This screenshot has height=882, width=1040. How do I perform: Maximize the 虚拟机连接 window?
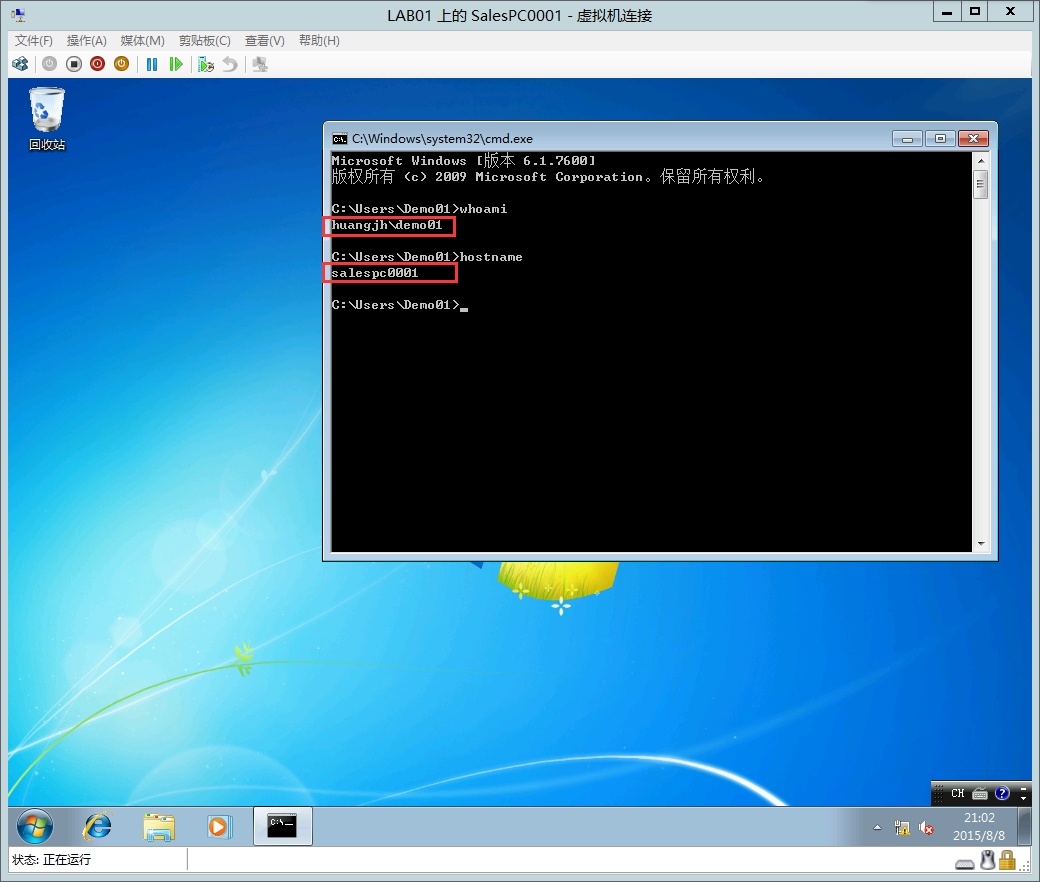click(x=974, y=12)
